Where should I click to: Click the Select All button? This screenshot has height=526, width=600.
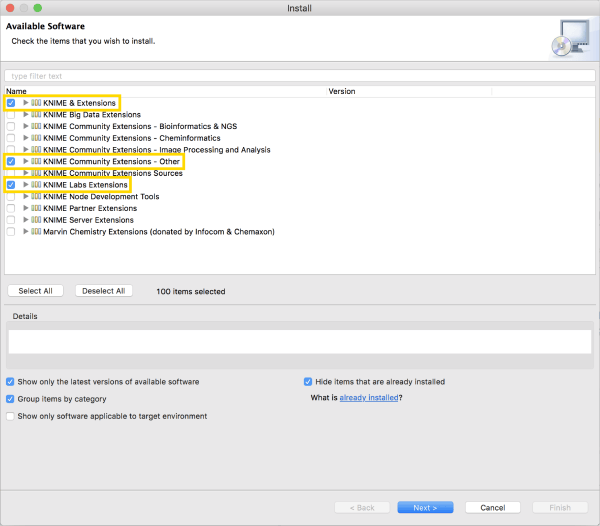click(36, 291)
